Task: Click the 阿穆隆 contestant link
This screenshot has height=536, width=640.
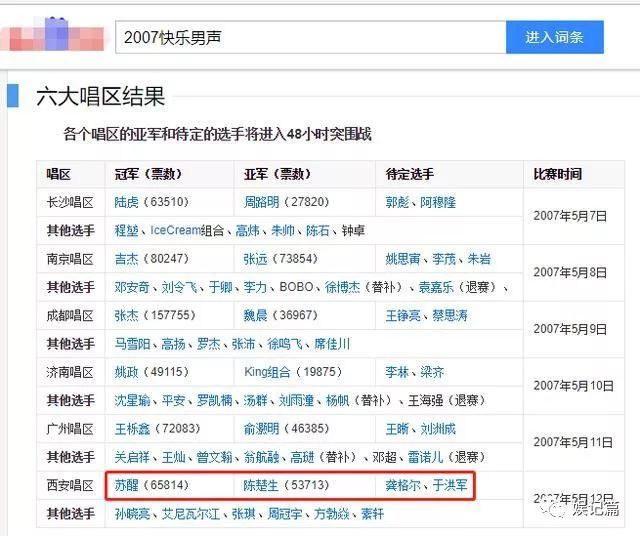Action: click(x=438, y=202)
